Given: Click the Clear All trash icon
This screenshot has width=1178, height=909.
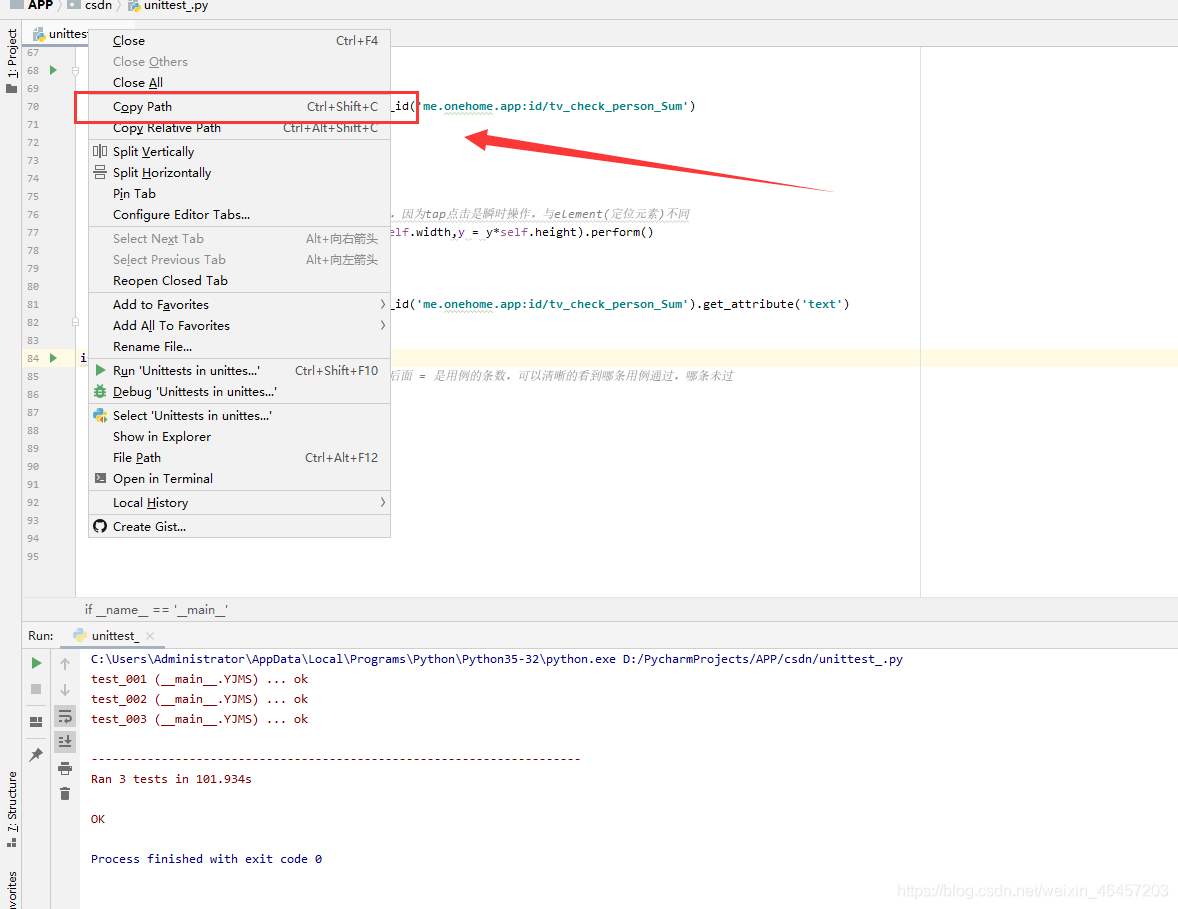Looking at the screenshot, I should click(x=65, y=793).
